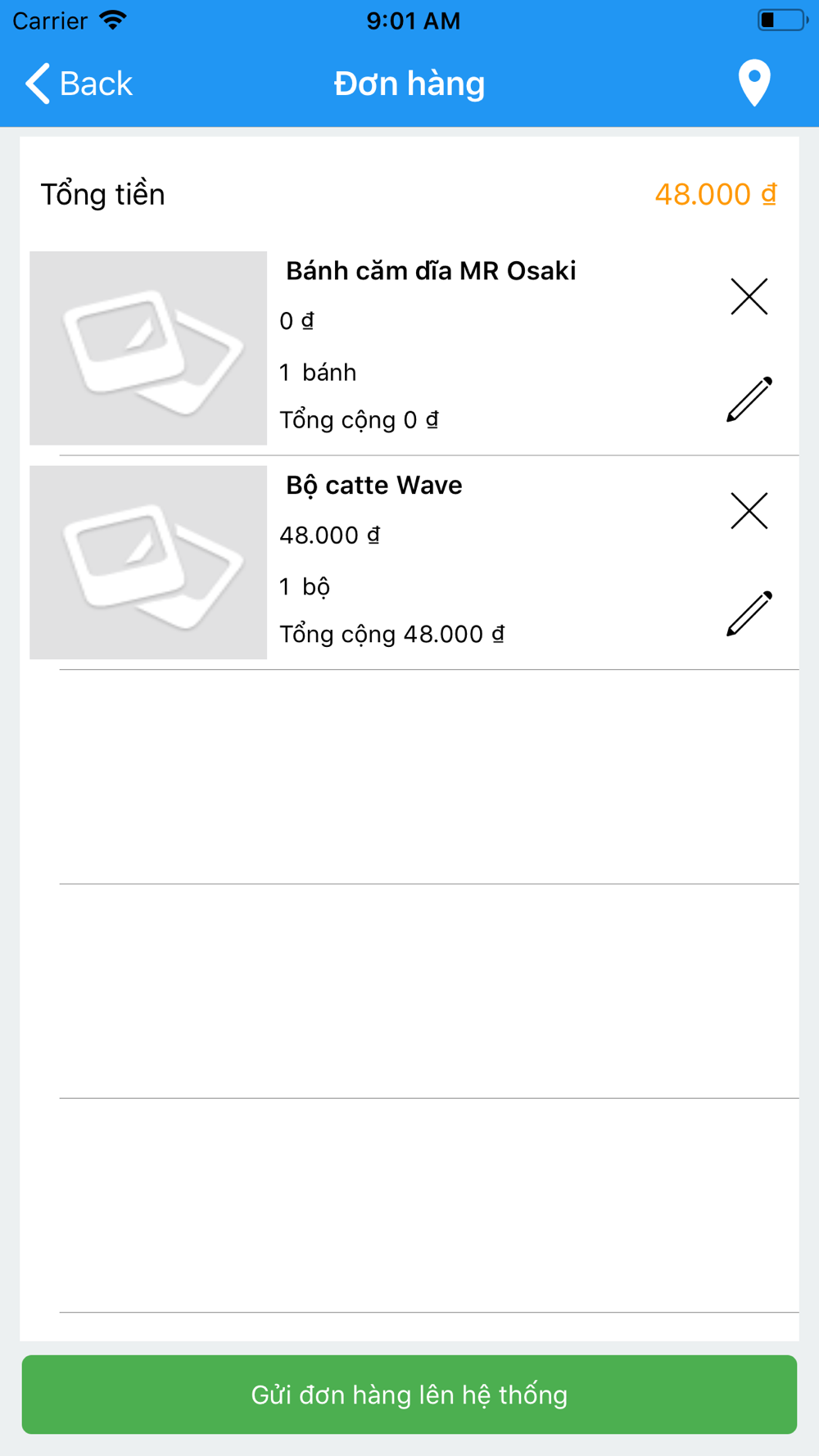The width and height of the screenshot is (819, 1456).
Task: Go Back to previous screen
Action: [x=79, y=84]
